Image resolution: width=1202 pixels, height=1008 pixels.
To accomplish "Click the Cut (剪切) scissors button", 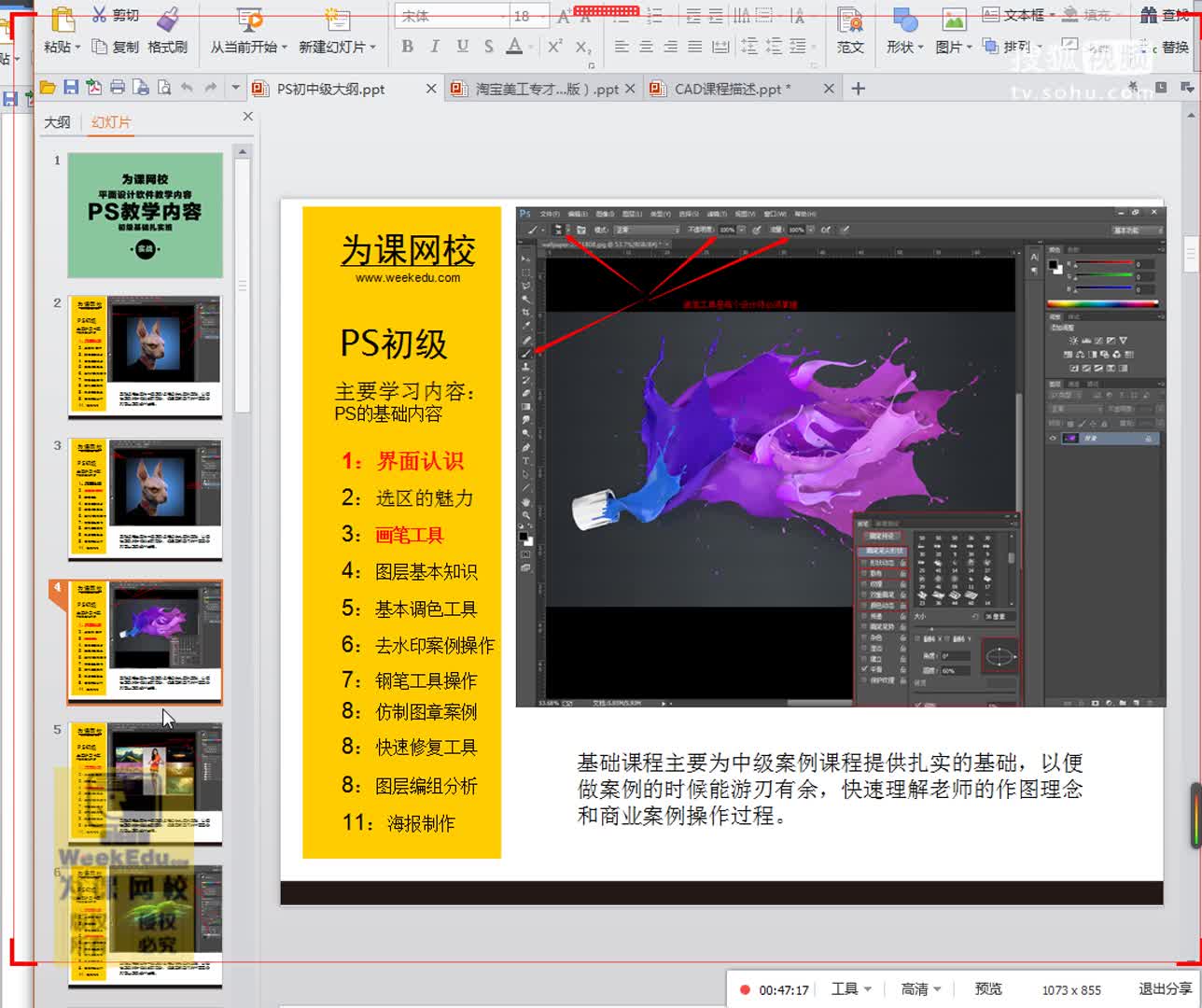I will tap(115, 16).
